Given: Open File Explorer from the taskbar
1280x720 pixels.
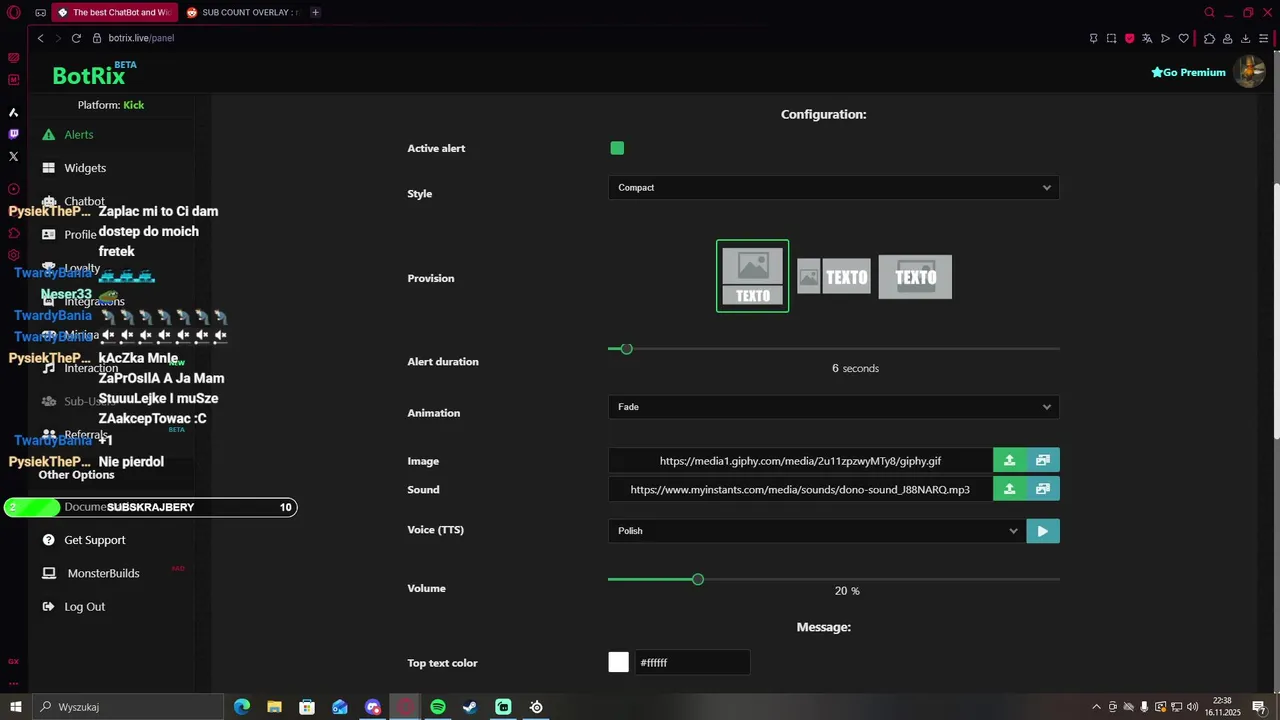Looking at the screenshot, I should point(274,707).
